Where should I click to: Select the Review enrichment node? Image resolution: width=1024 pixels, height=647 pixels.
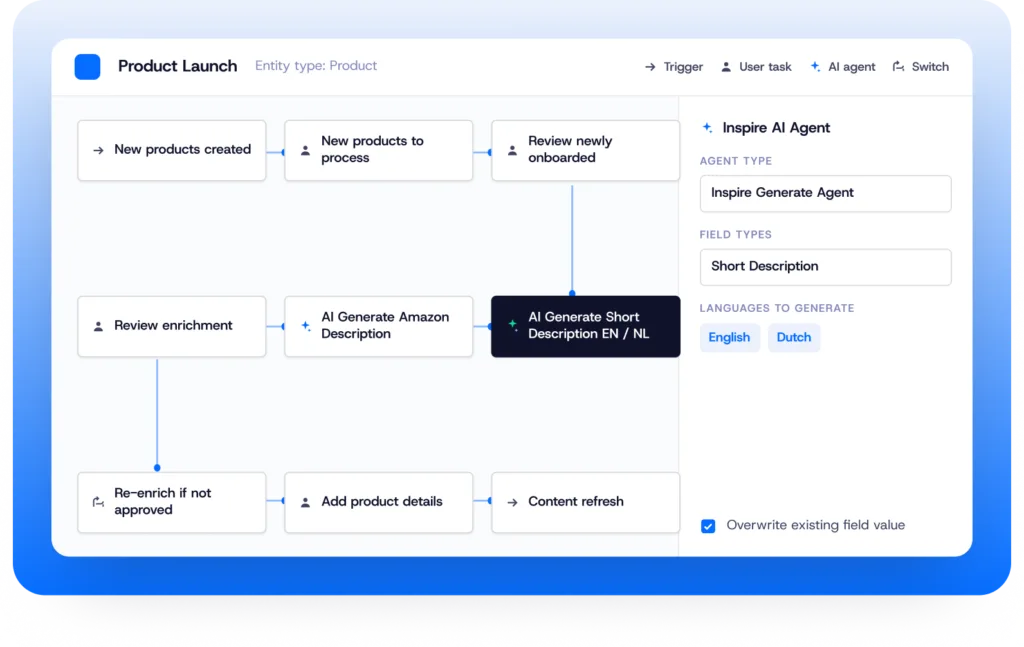point(172,326)
